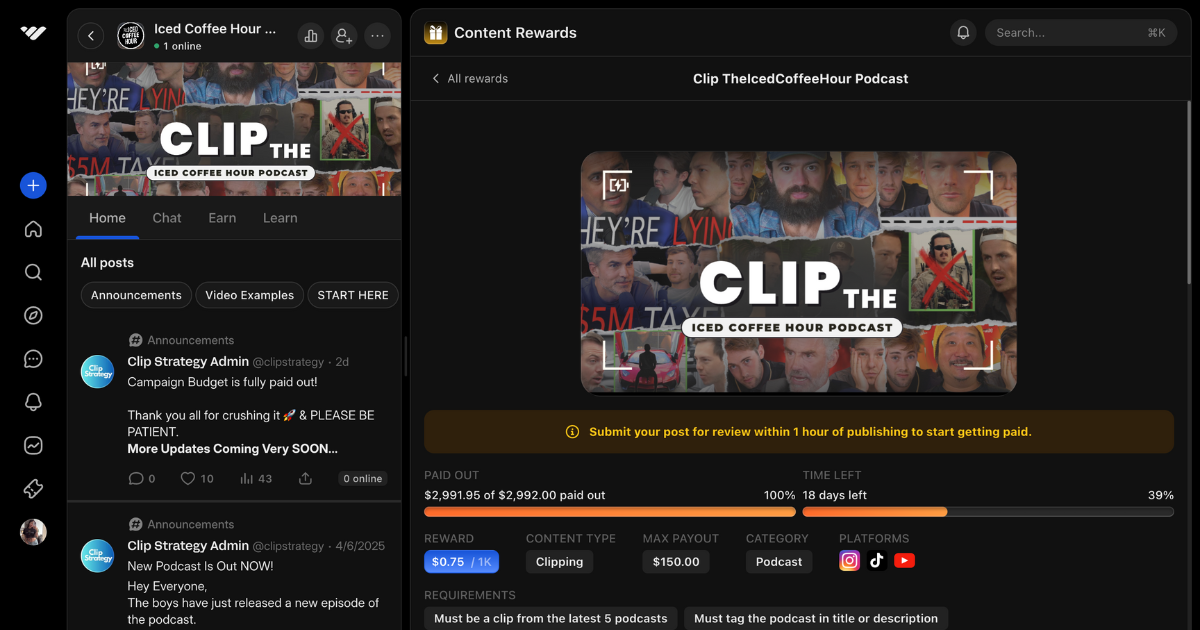Click the Paid Out progress bar

click(x=610, y=512)
